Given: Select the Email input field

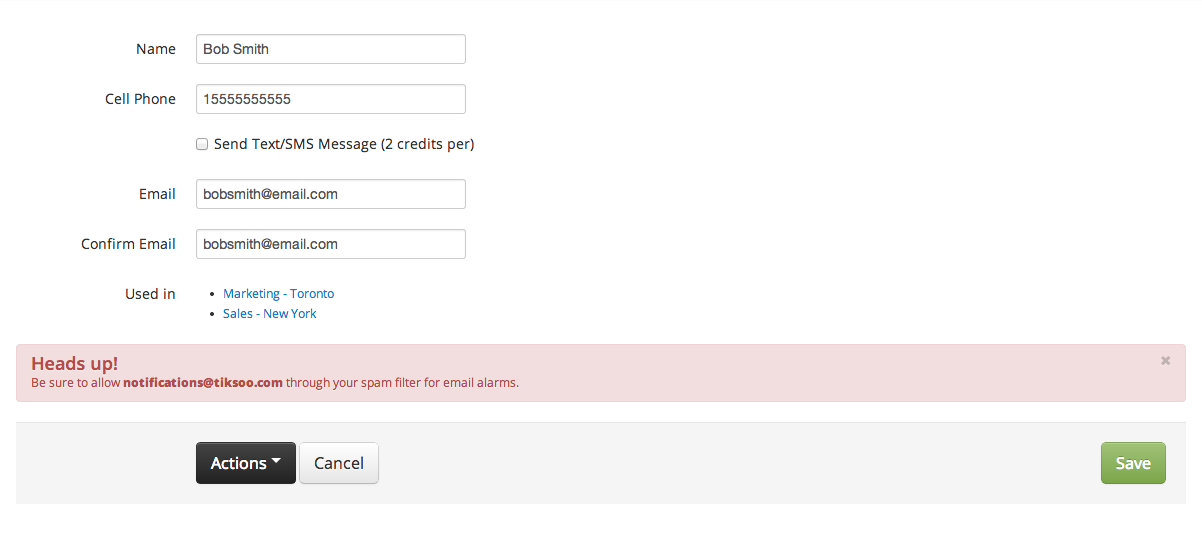Looking at the screenshot, I should click(x=330, y=194).
